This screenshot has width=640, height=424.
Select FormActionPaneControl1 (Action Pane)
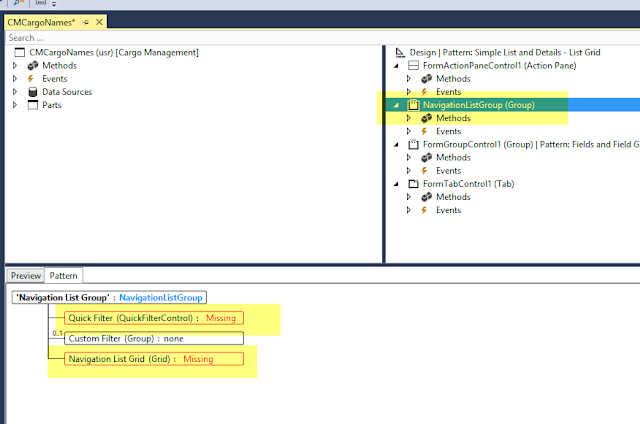pos(500,65)
